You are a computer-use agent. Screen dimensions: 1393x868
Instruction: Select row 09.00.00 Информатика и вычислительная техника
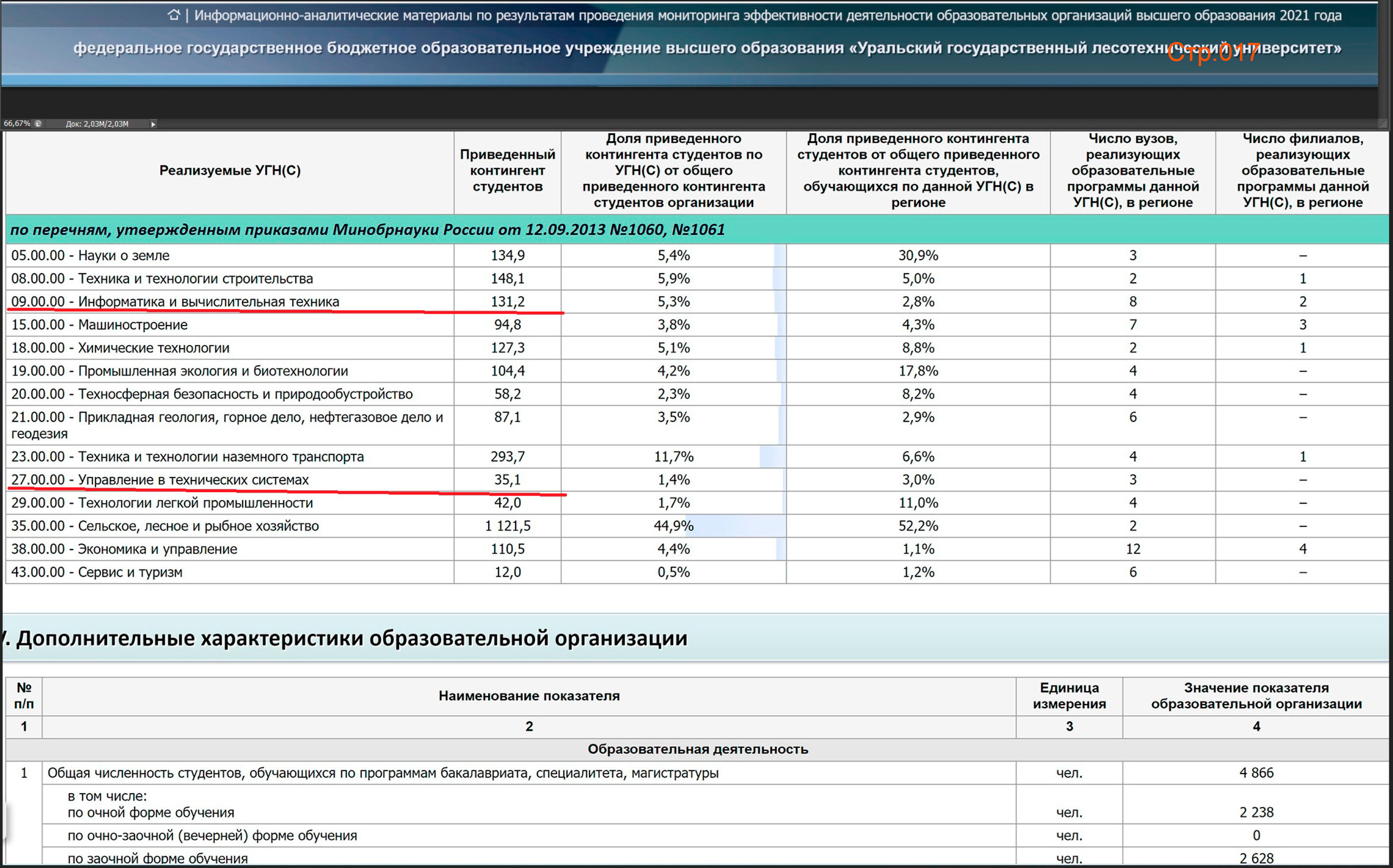pos(175,301)
